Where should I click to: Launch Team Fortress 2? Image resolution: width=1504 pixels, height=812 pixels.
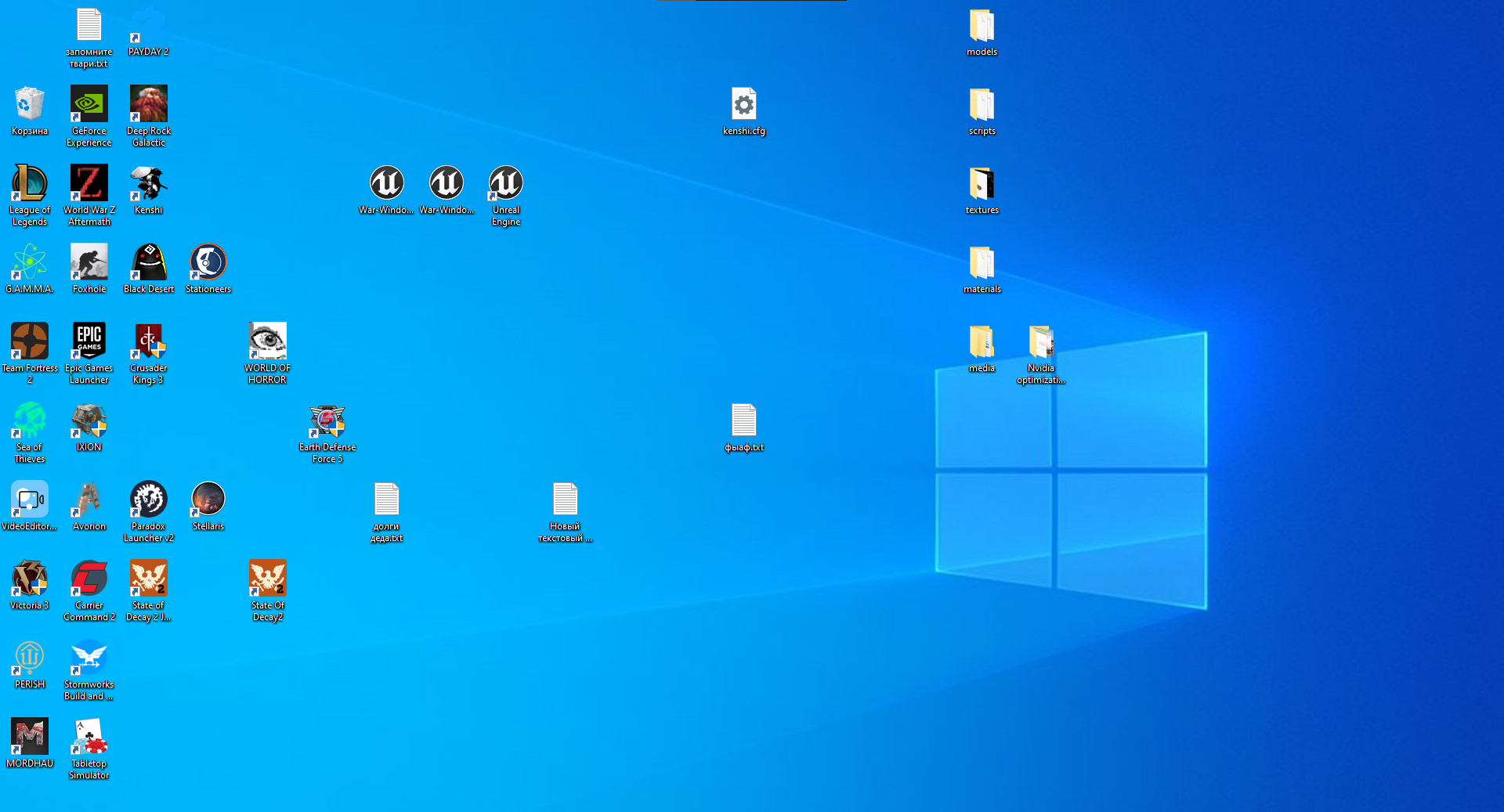[x=30, y=353]
